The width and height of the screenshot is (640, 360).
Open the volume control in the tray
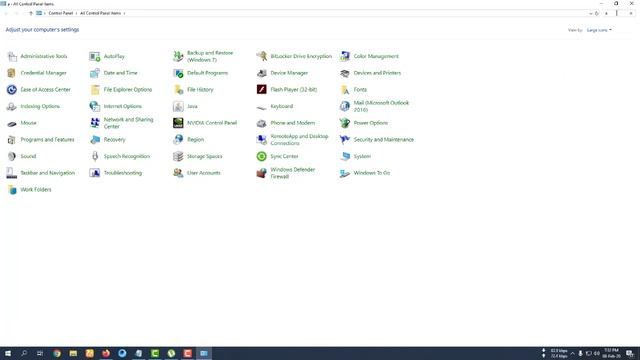597,353
